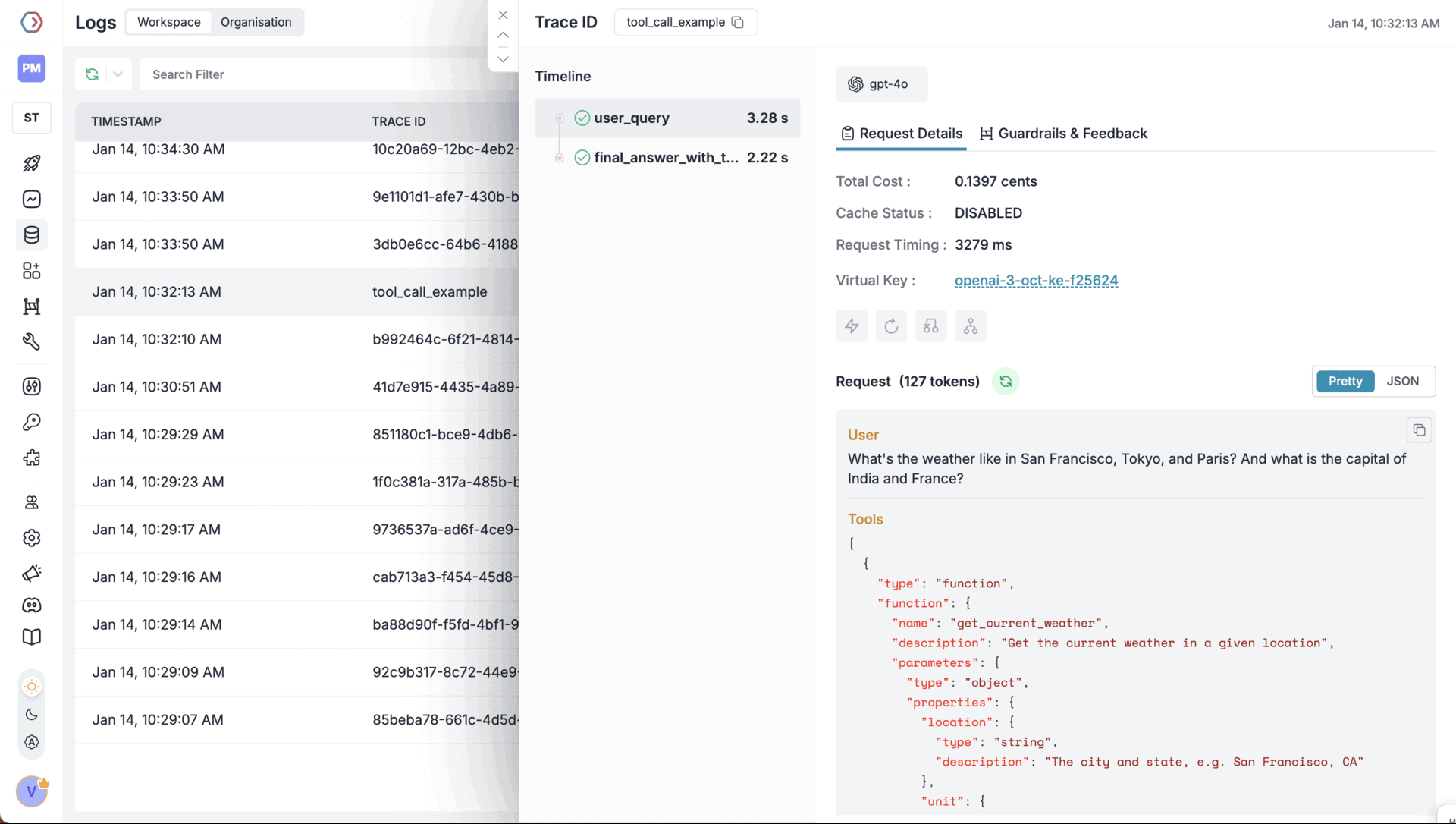This screenshot has width=1456, height=824.
Task: Expand the refresh options dropdown arrow
Action: (118, 74)
